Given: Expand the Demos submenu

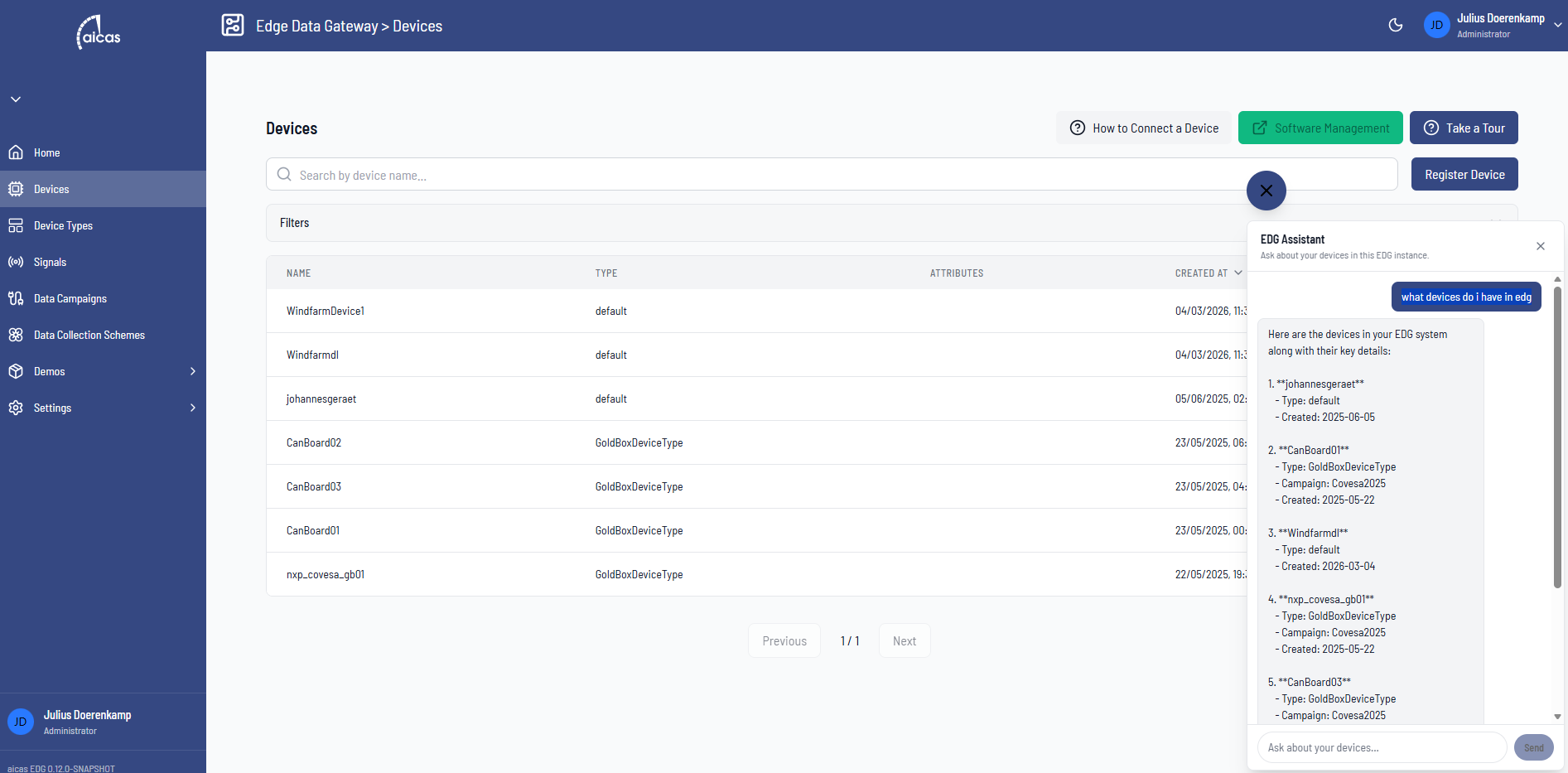Looking at the screenshot, I should [x=192, y=371].
